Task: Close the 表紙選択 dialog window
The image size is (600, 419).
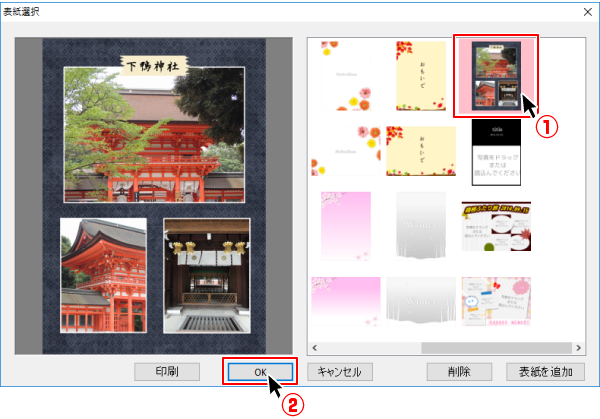Action: 585,10
